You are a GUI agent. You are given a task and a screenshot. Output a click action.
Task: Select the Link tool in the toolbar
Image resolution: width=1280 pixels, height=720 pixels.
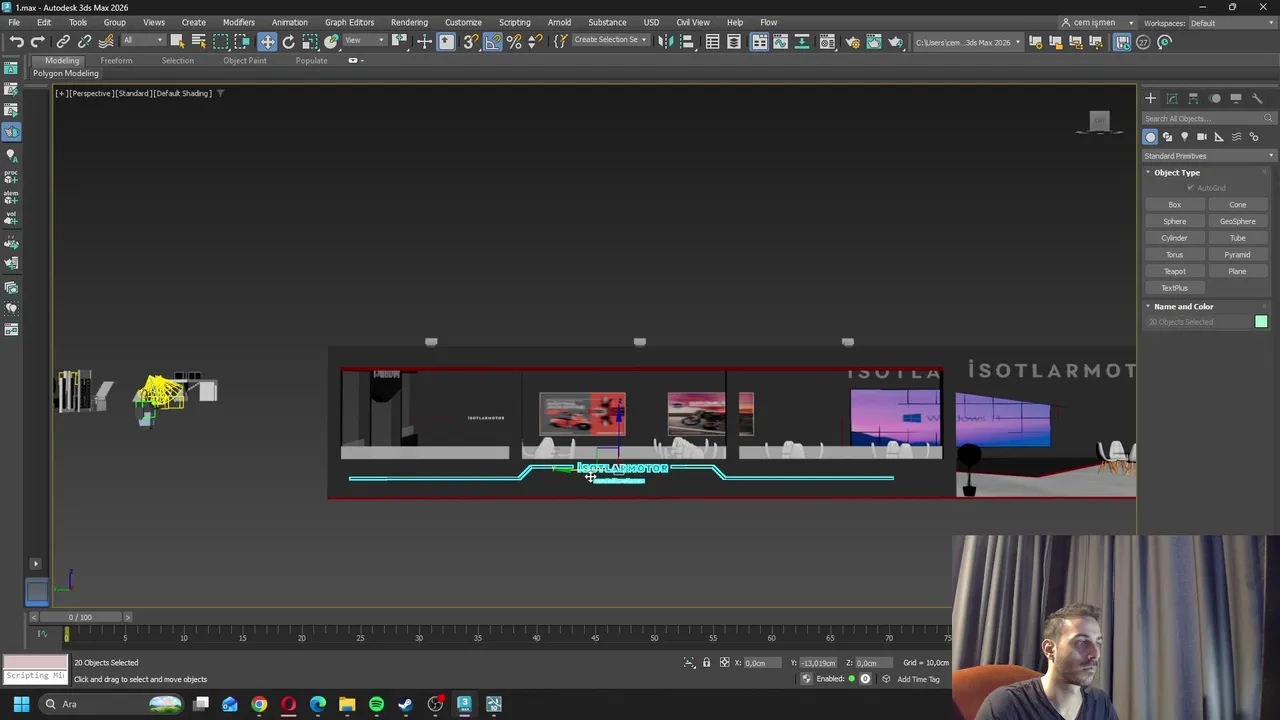pyautogui.click(x=63, y=41)
